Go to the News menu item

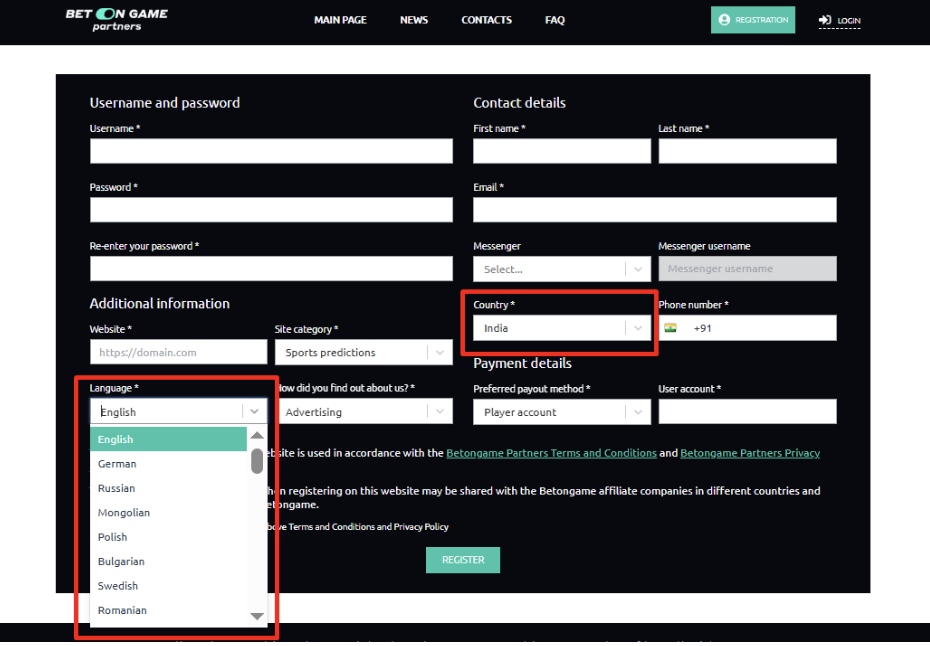tap(414, 20)
